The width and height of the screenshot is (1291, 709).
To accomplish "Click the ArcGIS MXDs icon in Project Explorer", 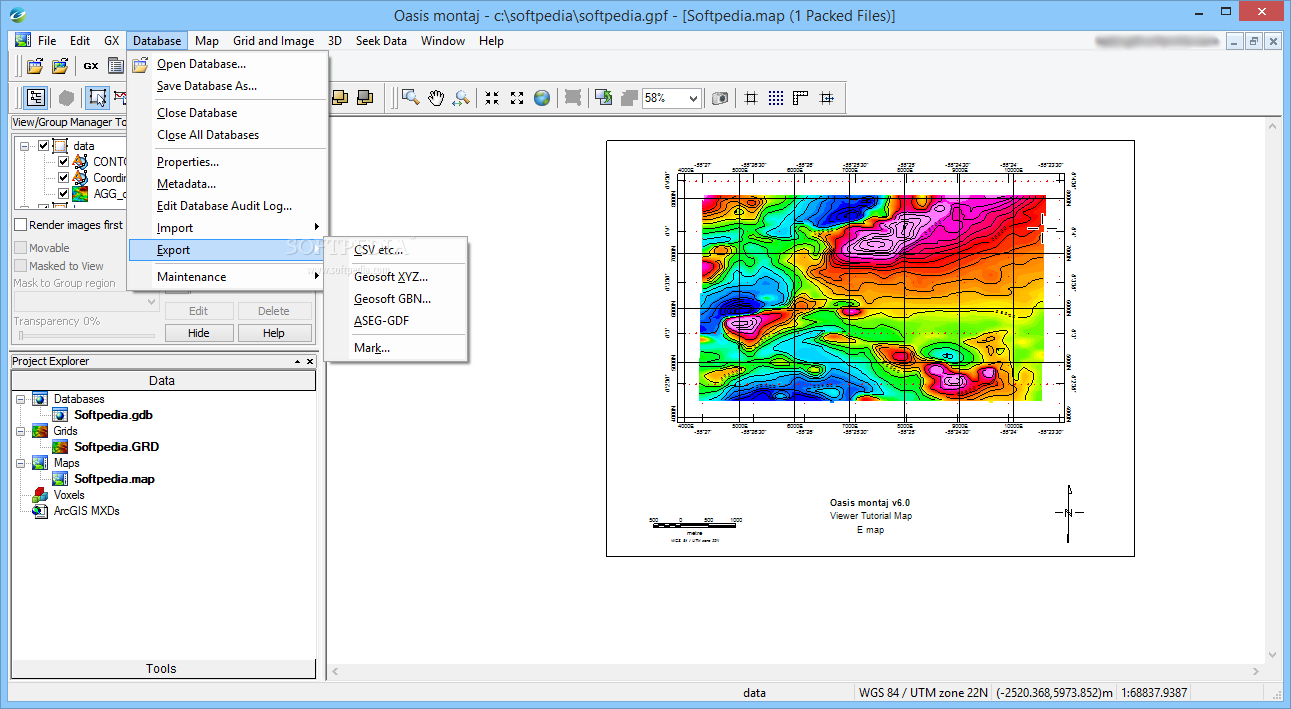I will (x=40, y=511).
